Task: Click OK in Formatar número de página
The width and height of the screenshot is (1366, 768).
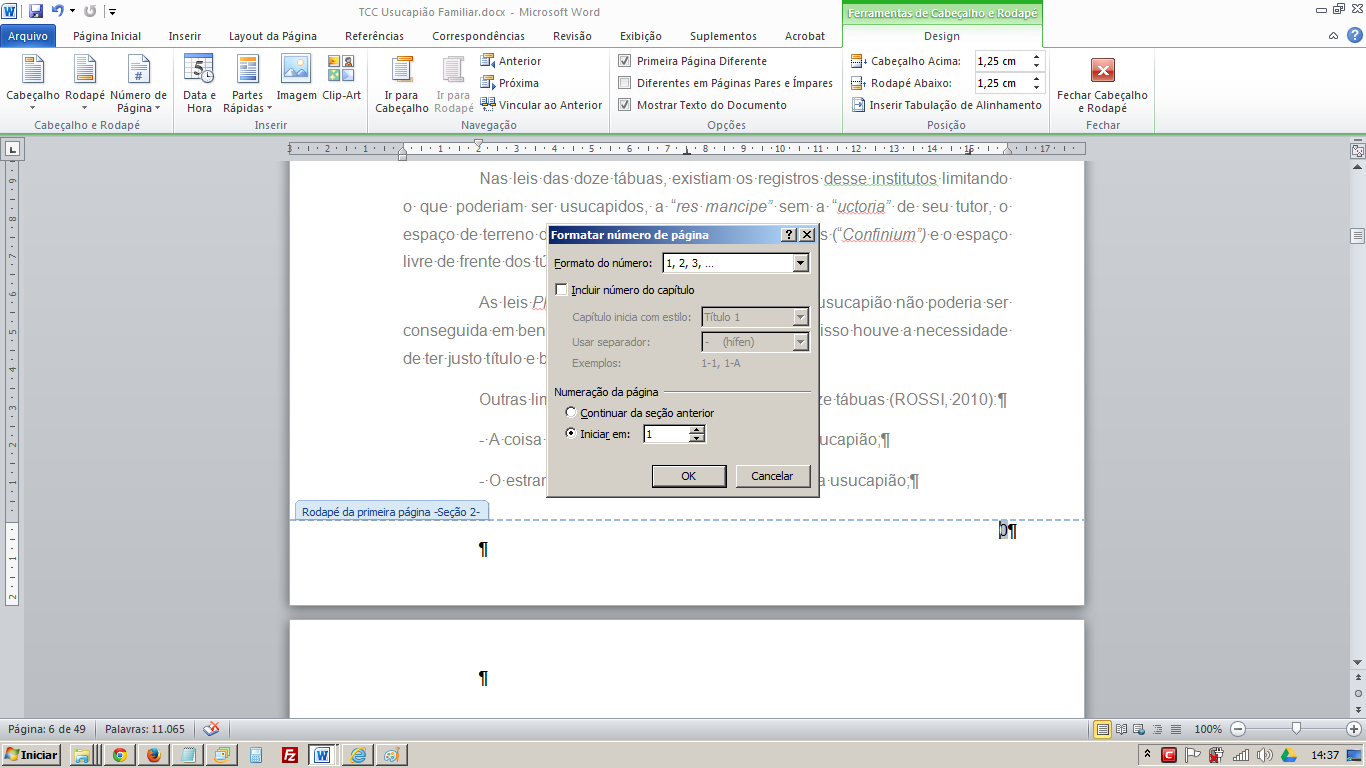Action: click(x=689, y=476)
